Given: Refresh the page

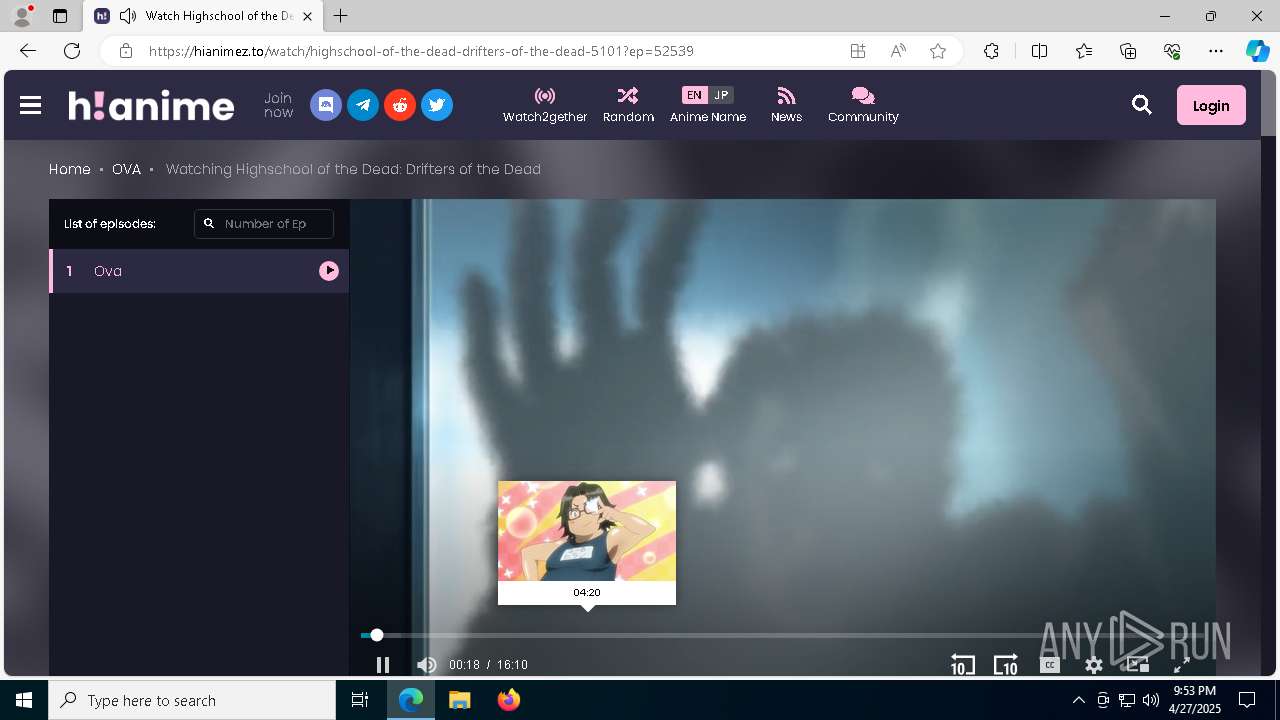Looking at the screenshot, I should point(72,51).
